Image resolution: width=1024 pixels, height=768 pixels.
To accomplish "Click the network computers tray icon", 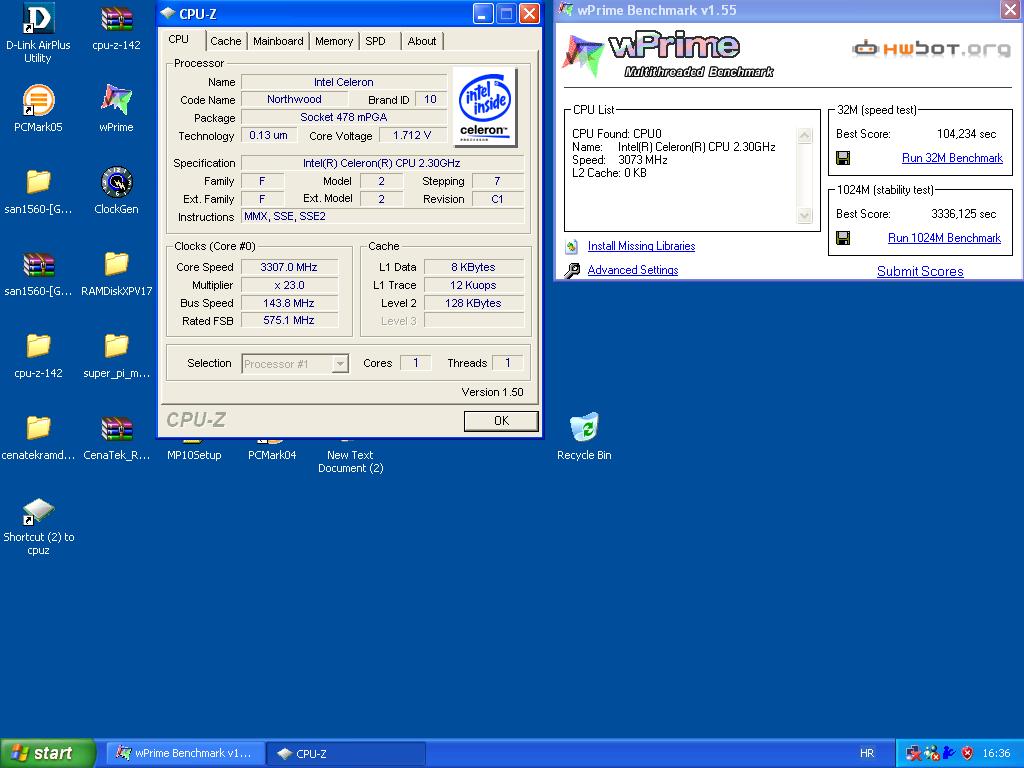I will pos(913,753).
